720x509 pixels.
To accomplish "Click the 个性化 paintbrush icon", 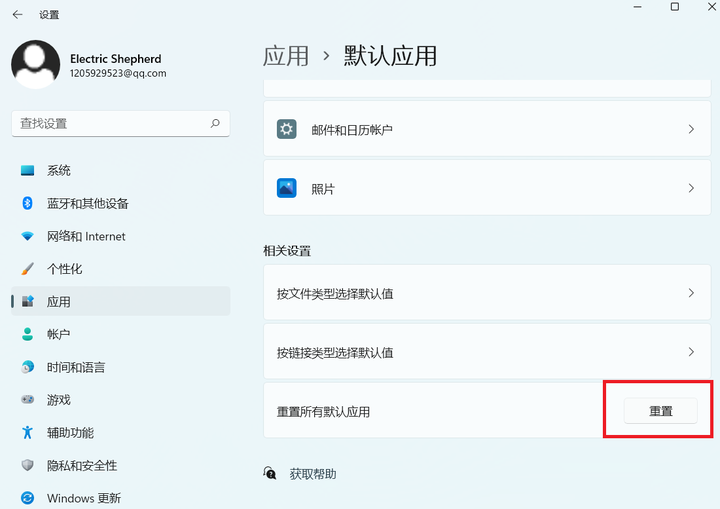I will (x=28, y=269).
